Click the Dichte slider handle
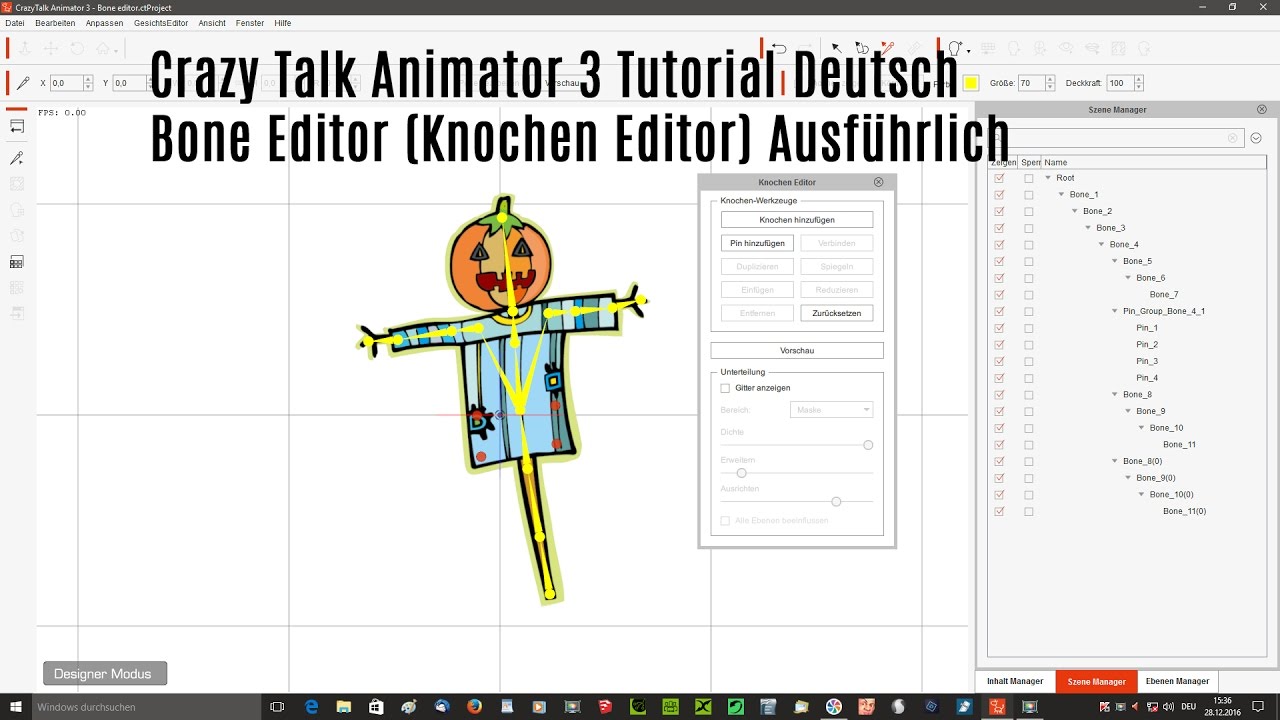1280x720 pixels. point(868,445)
